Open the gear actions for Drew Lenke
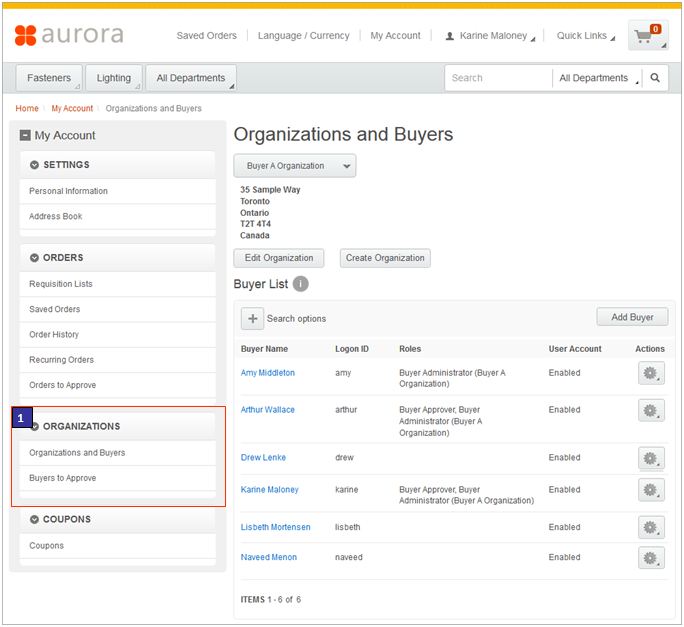Screen dimensions: 684x627 point(651,458)
